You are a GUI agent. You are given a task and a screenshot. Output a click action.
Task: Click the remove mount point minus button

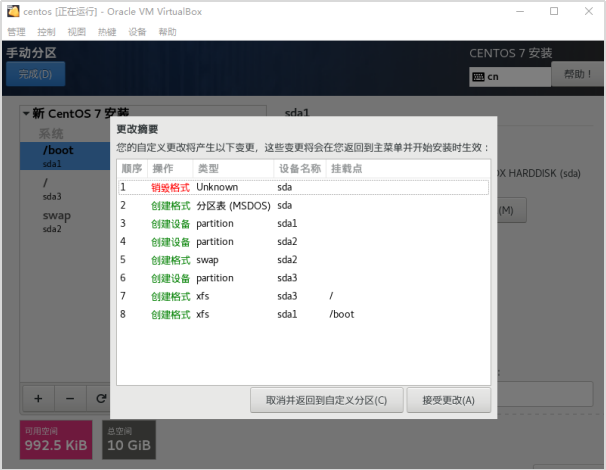coord(70,398)
